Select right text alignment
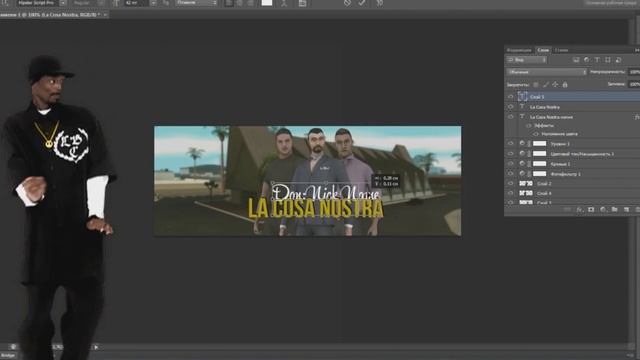Image resolution: width=640 pixels, height=360 pixels. (250, 3)
